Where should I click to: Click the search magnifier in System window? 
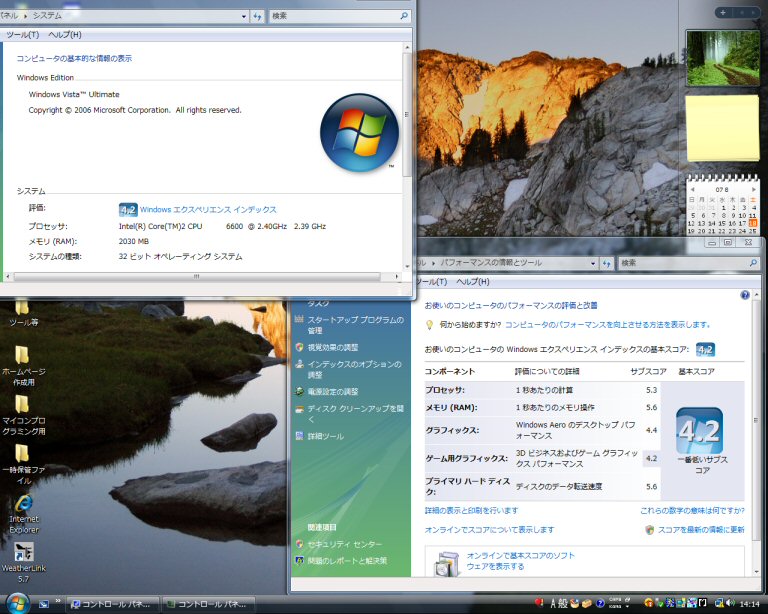(404, 16)
